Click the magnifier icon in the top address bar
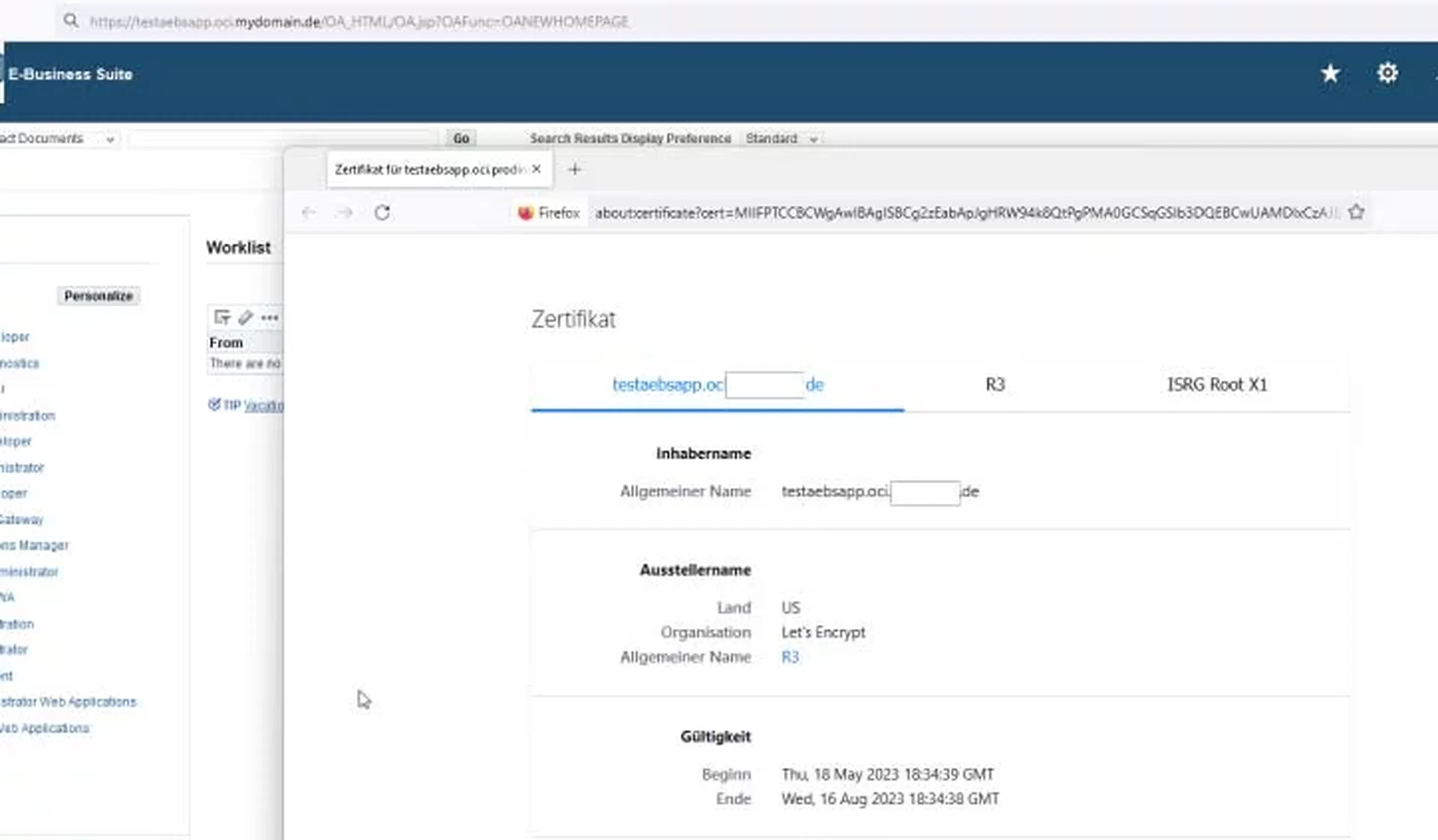 click(x=71, y=21)
